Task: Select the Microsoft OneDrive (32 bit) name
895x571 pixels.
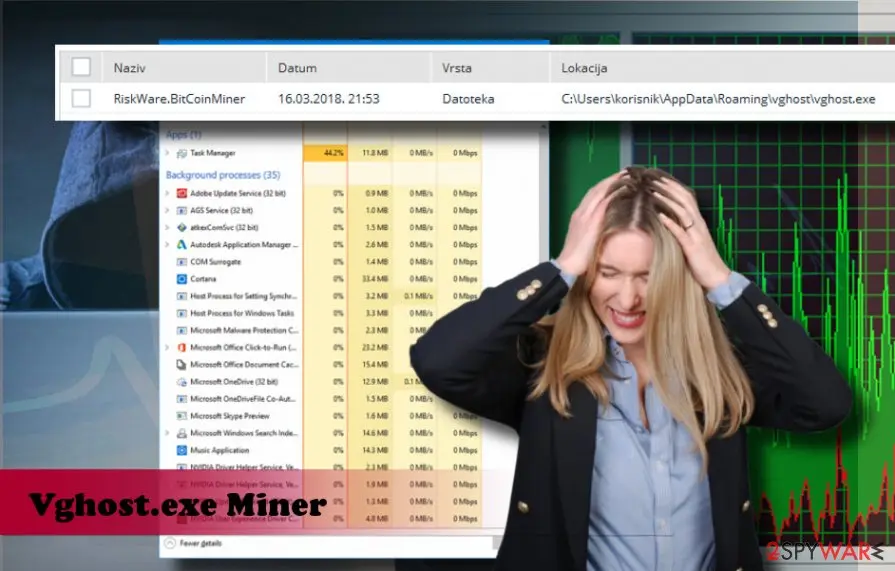Action: click(x=234, y=381)
